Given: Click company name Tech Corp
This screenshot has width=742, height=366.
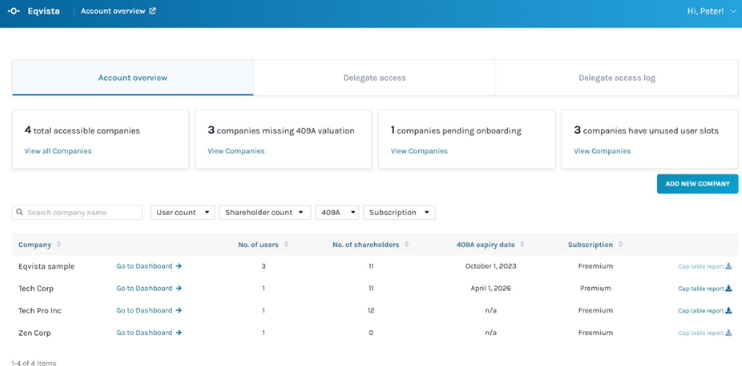Looking at the screenshot, I should tap(35, 288).
